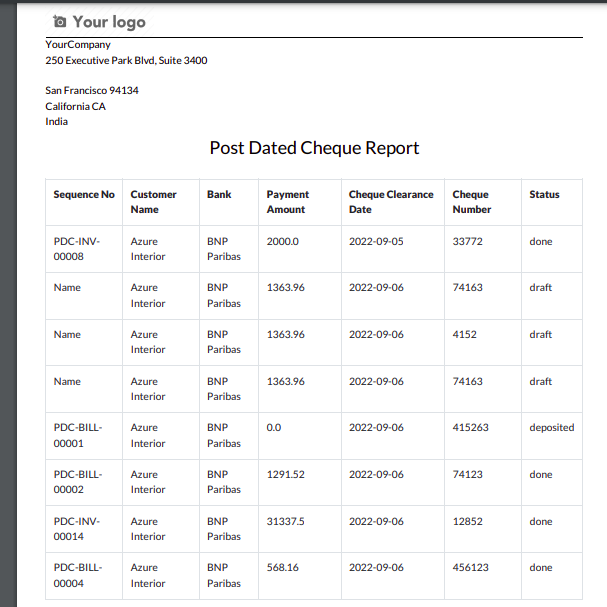Click the date in the PDC-BILL-00004 row
The width and height of the screenshot is (607, 607).
click(x=376, y=568)
